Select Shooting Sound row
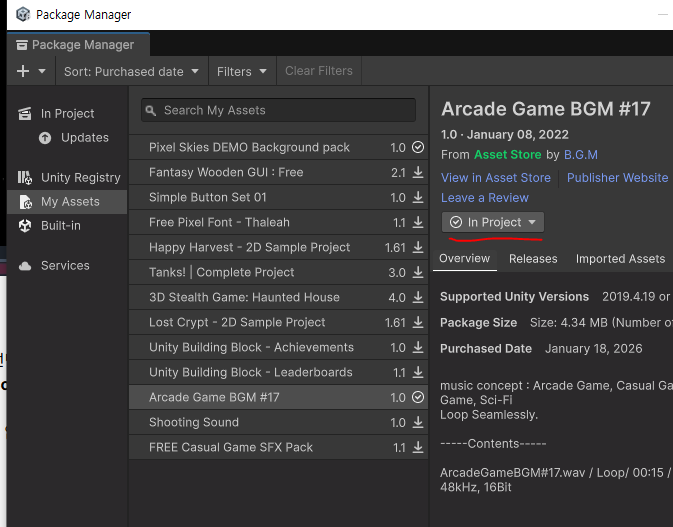This screenshot has width=673, height=527. pos(278,422)
